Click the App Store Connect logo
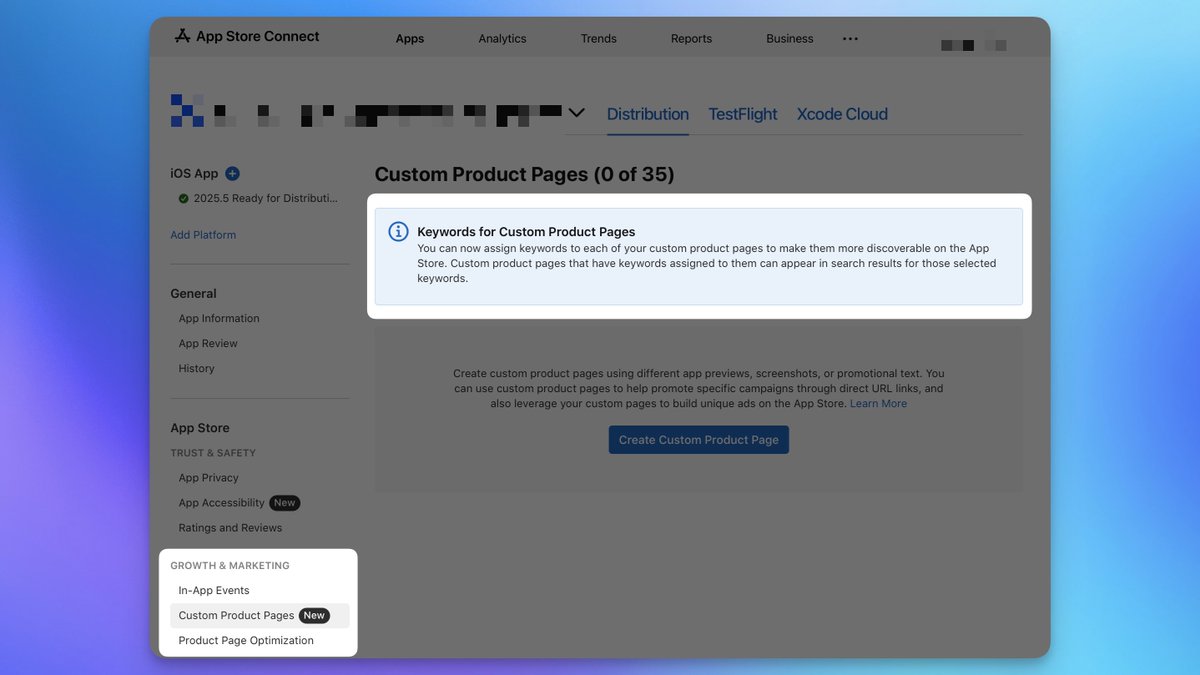This screenshot has width=1200, height=675. 247,36
